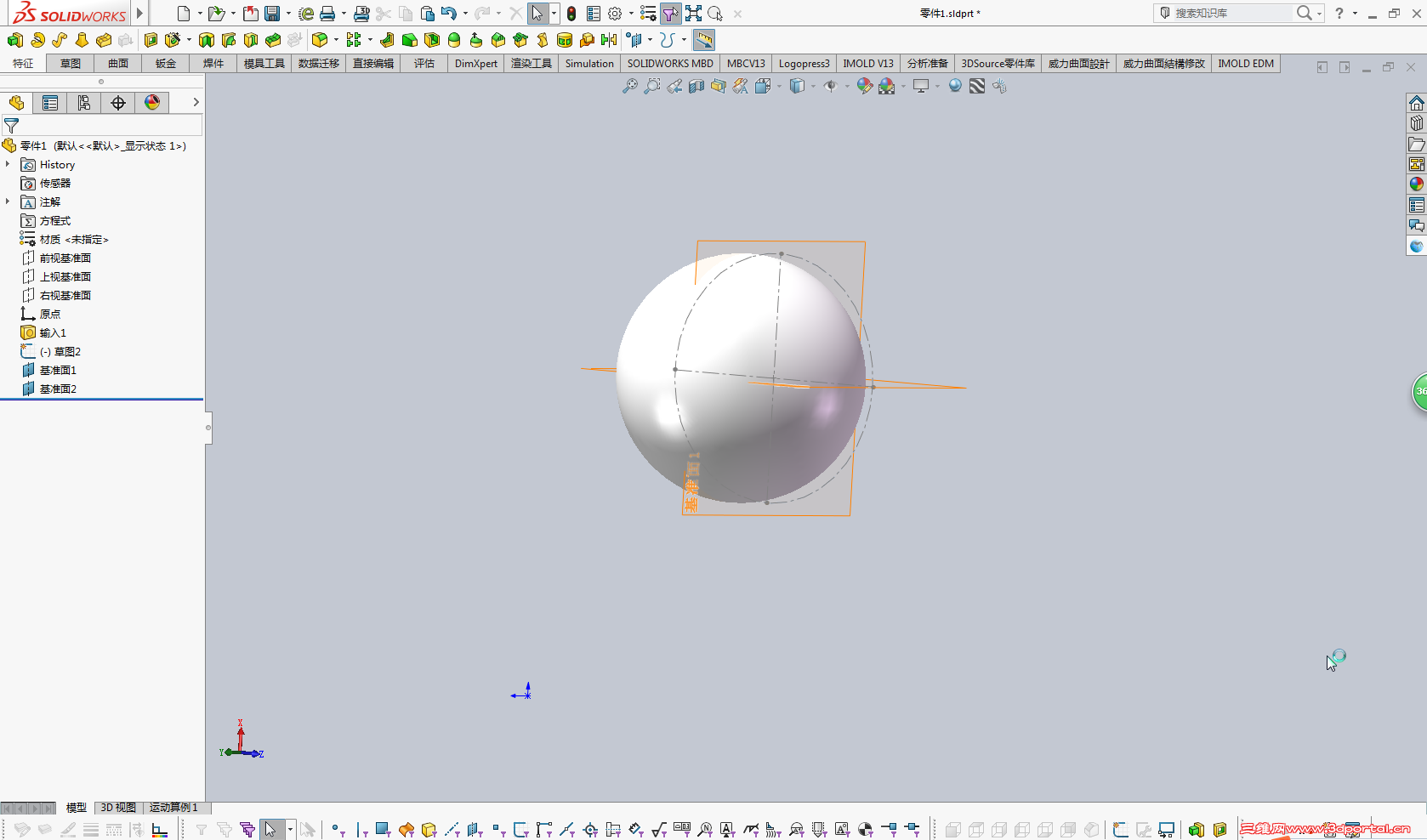
Task: Open SOLIDWORKS Resources home icon
Action: (x=1417, y=103)
